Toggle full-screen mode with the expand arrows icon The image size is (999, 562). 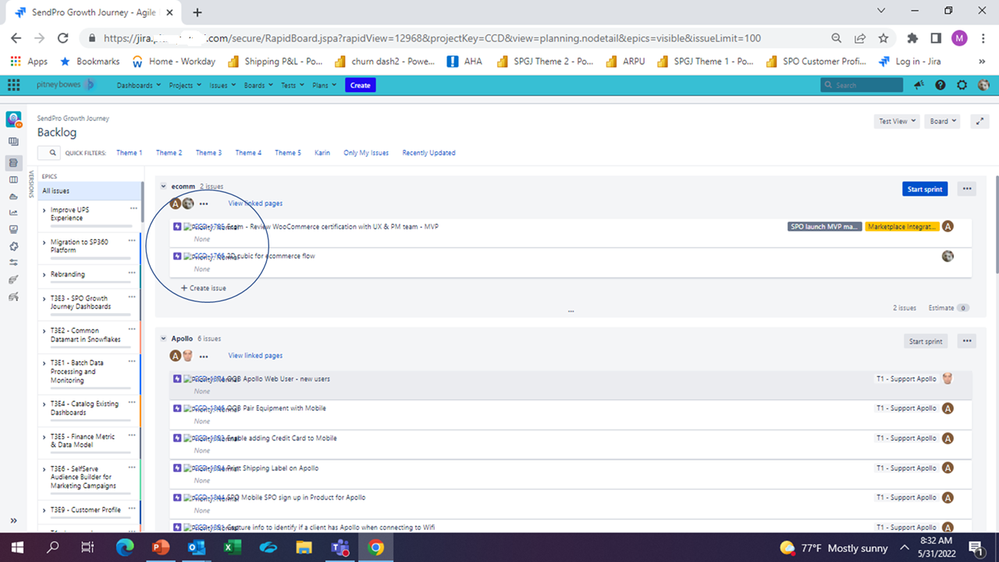980,121
